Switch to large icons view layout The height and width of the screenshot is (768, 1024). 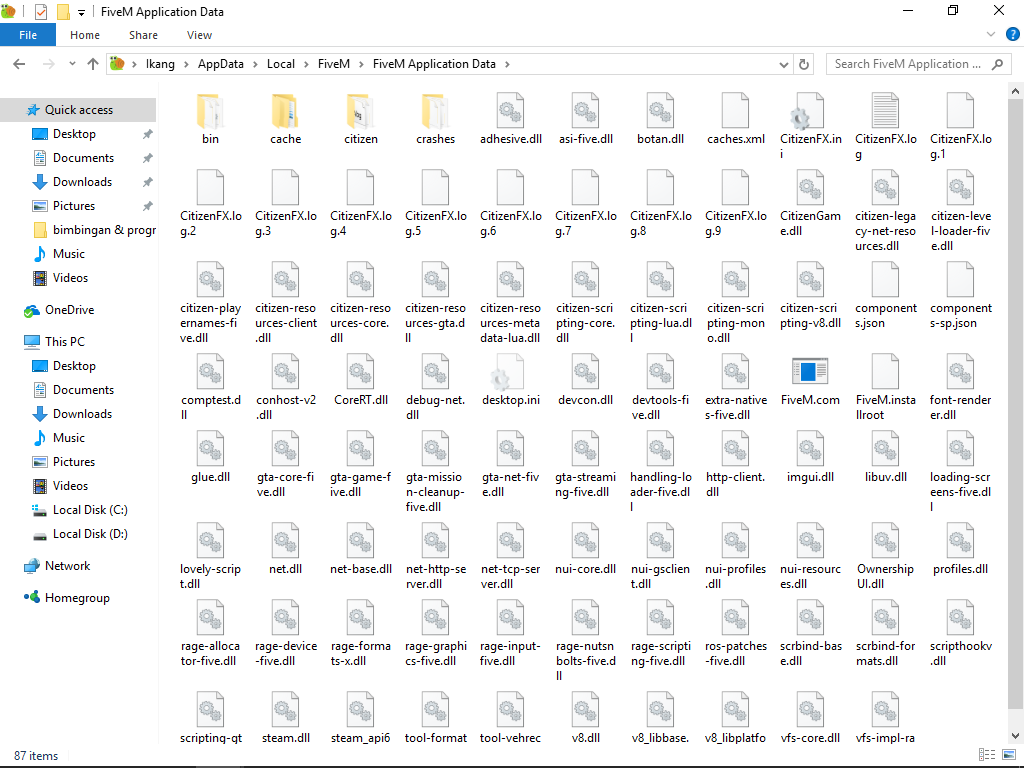click(1010, 755)
